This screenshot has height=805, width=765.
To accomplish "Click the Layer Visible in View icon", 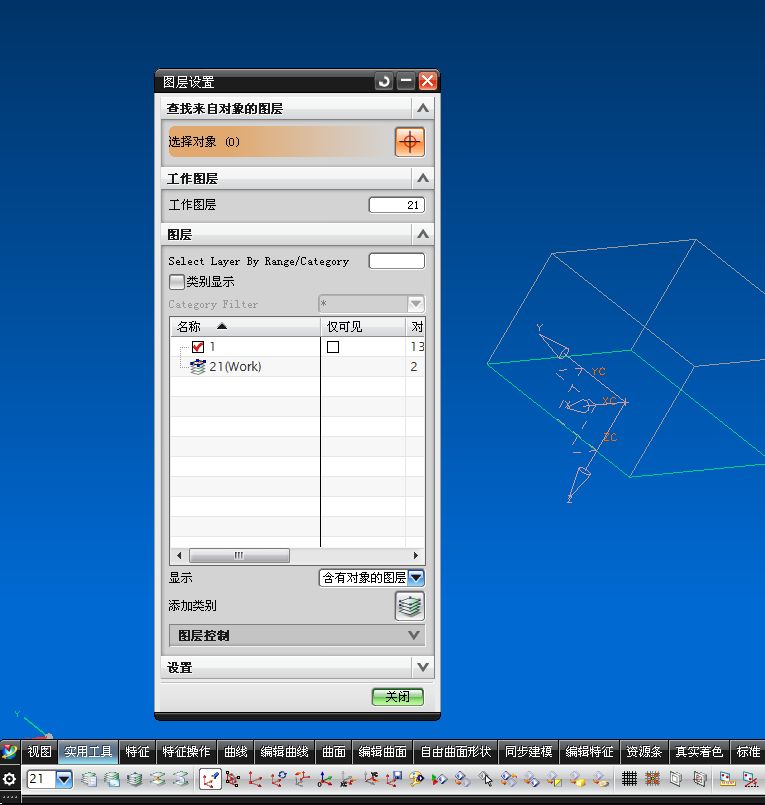I will coord(111,779).
